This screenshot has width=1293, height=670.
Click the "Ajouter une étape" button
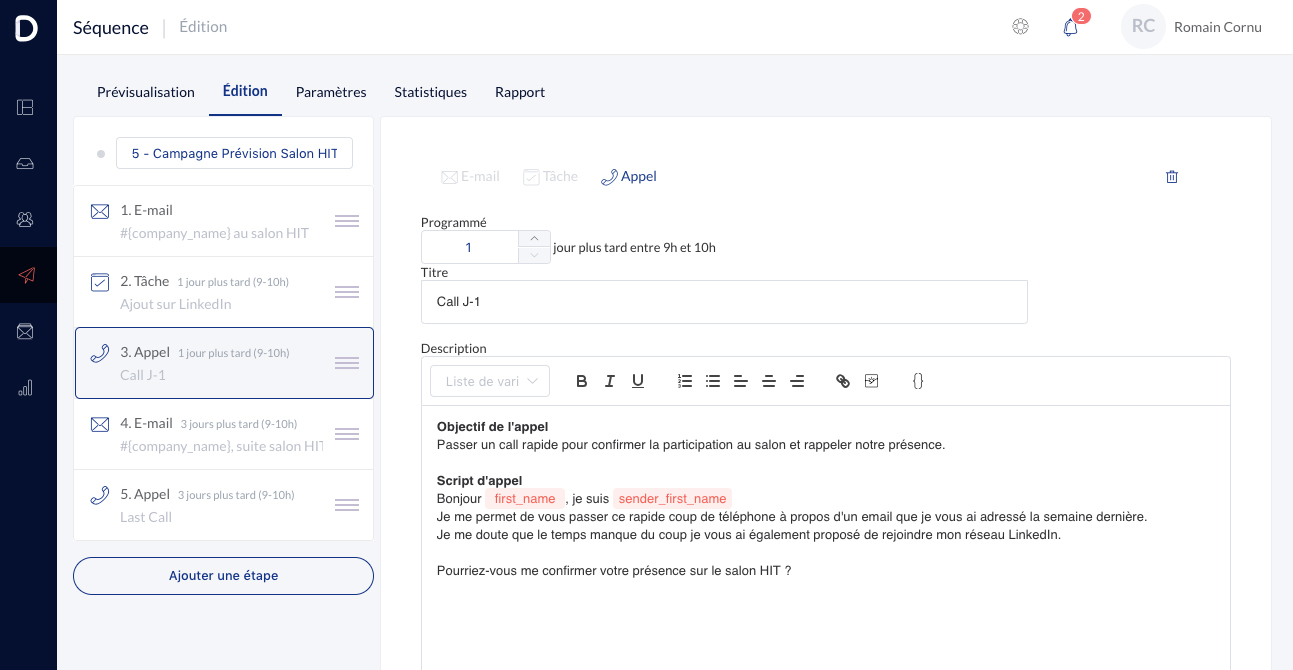pyautogui.click(x=223, y=576)
